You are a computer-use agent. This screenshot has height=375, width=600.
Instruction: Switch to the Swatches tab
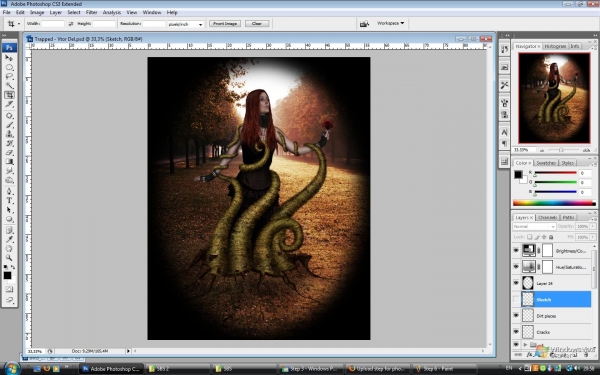(x=546, y=163)
